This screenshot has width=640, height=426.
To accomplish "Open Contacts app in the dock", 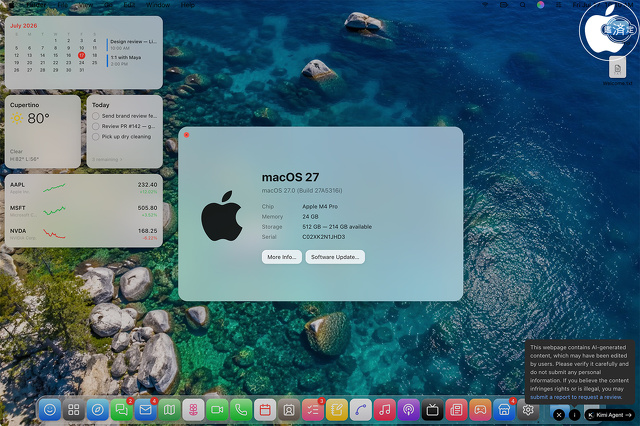I will (289, 409).
